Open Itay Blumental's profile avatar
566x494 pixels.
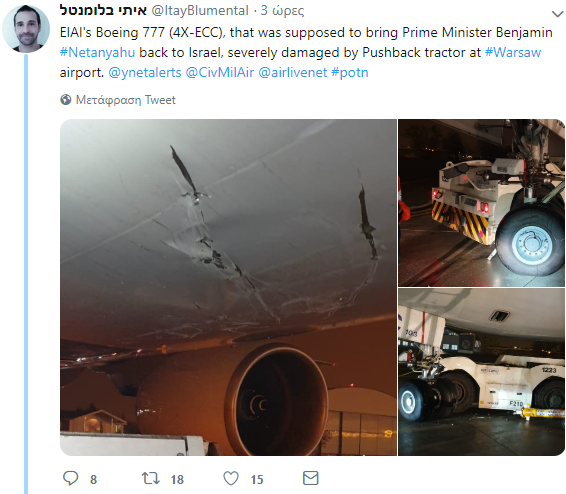(26, 29)
